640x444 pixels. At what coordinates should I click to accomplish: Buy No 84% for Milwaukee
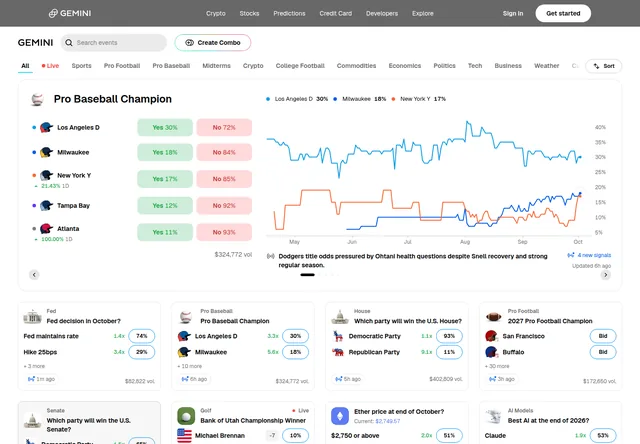pos(224,152)
